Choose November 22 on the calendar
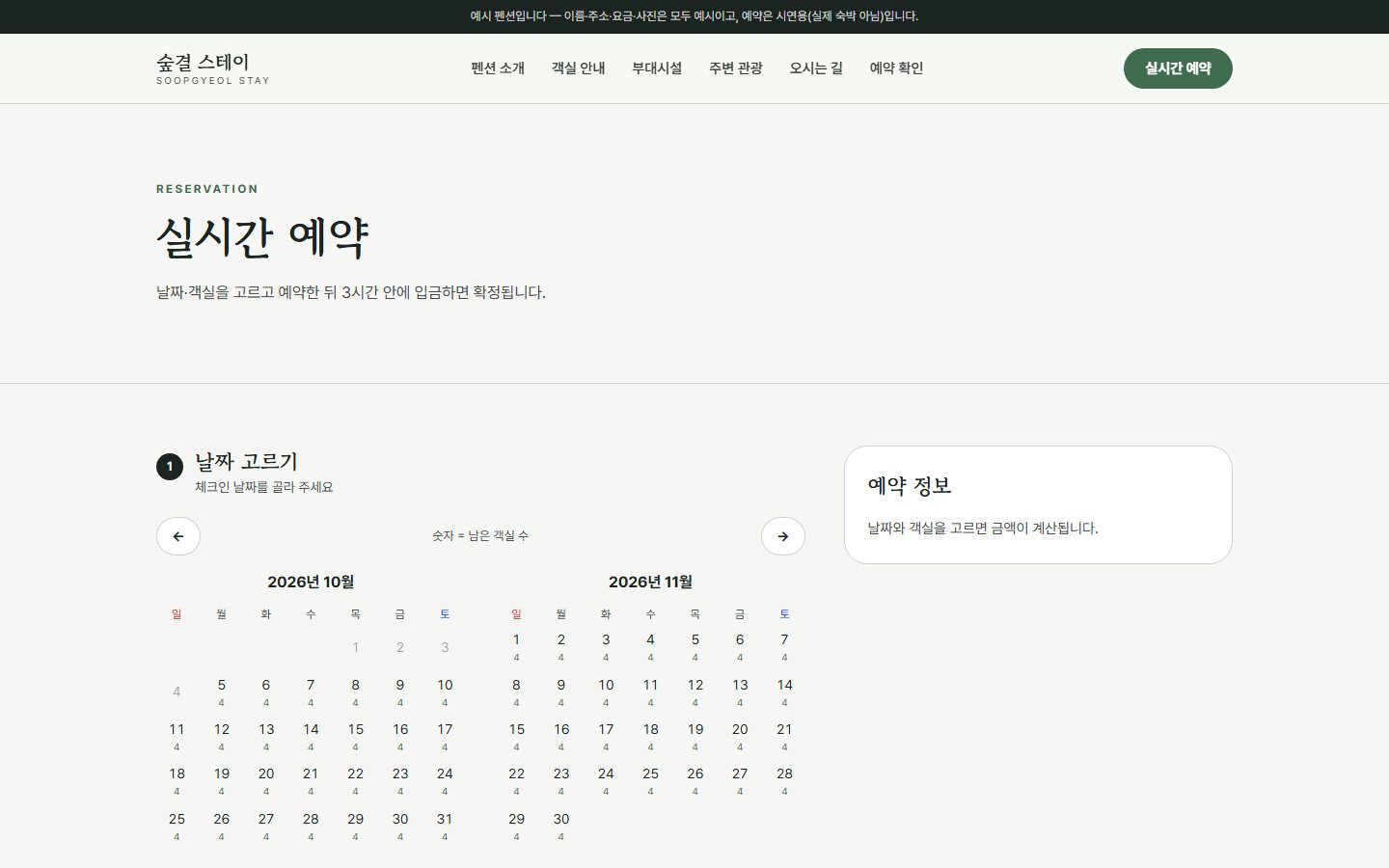Image resolution: width=1389 pixels, height=868 pixels. click(x=516, y=780)
